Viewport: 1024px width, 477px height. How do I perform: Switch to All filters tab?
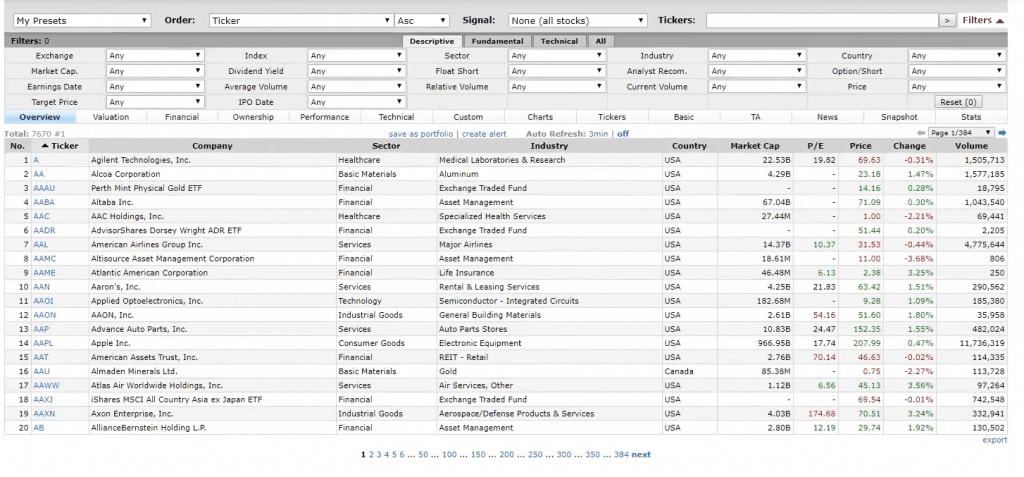(601, 41)
